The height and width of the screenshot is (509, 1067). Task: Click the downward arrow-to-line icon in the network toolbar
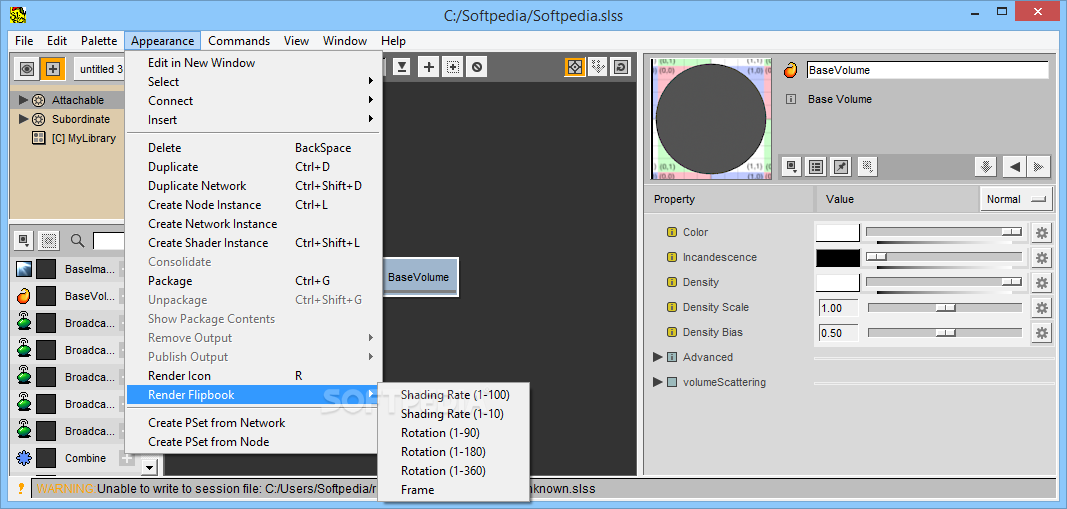pyautogui.click(x=402, y=67)
